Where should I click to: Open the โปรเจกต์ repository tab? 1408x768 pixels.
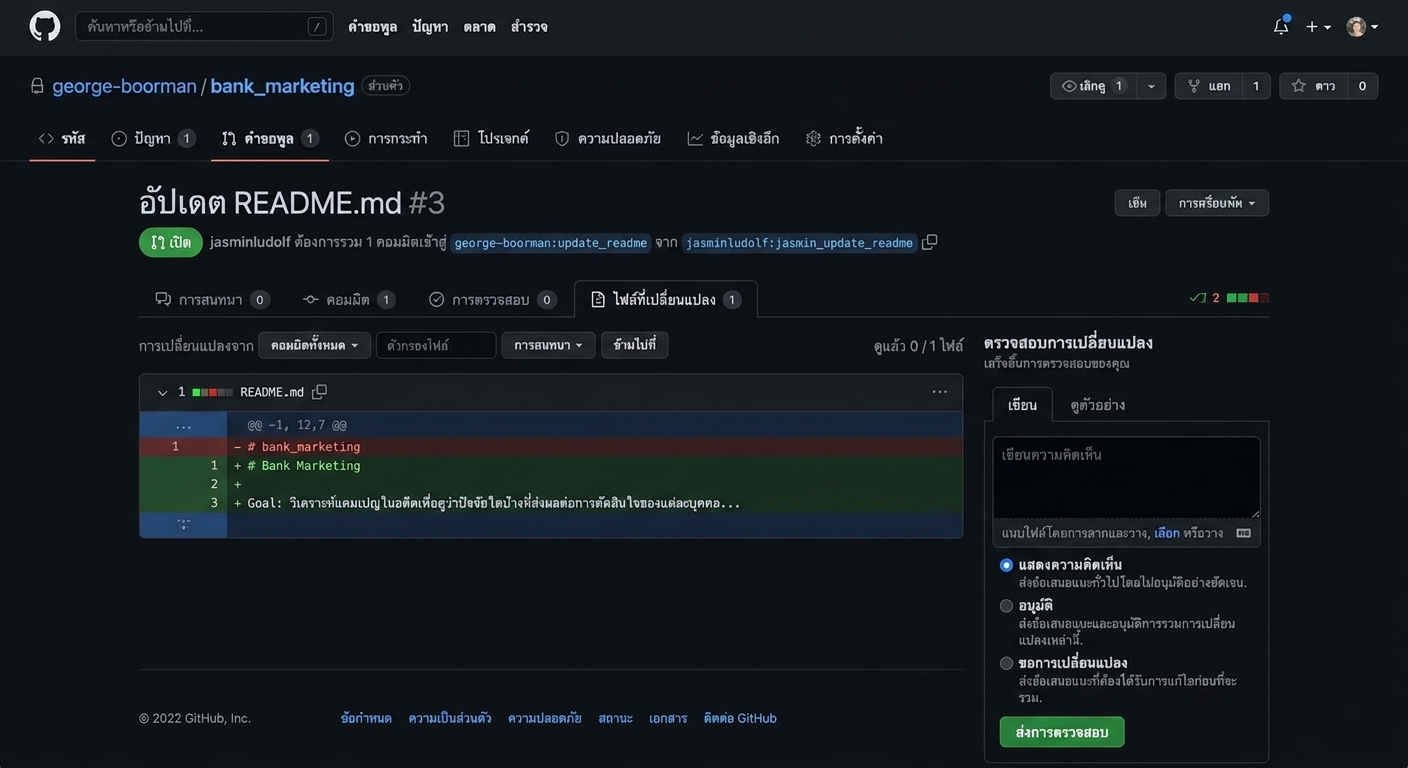pos(491,139)
